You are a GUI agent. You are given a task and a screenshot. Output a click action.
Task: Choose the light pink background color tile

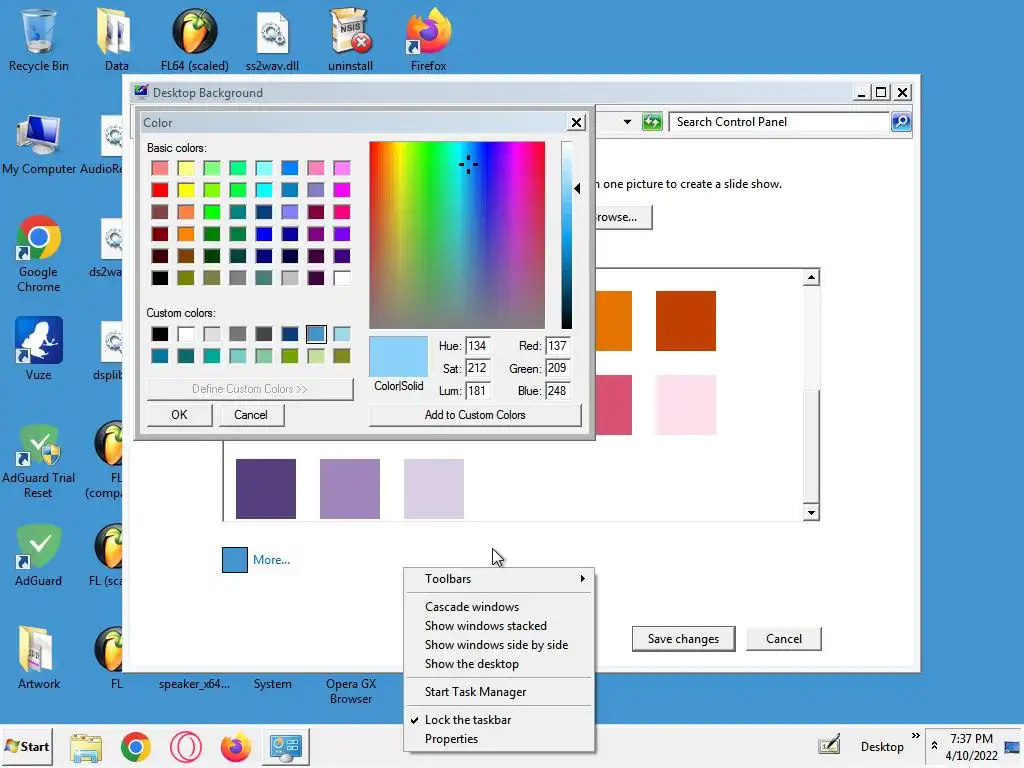coord(686,405)
